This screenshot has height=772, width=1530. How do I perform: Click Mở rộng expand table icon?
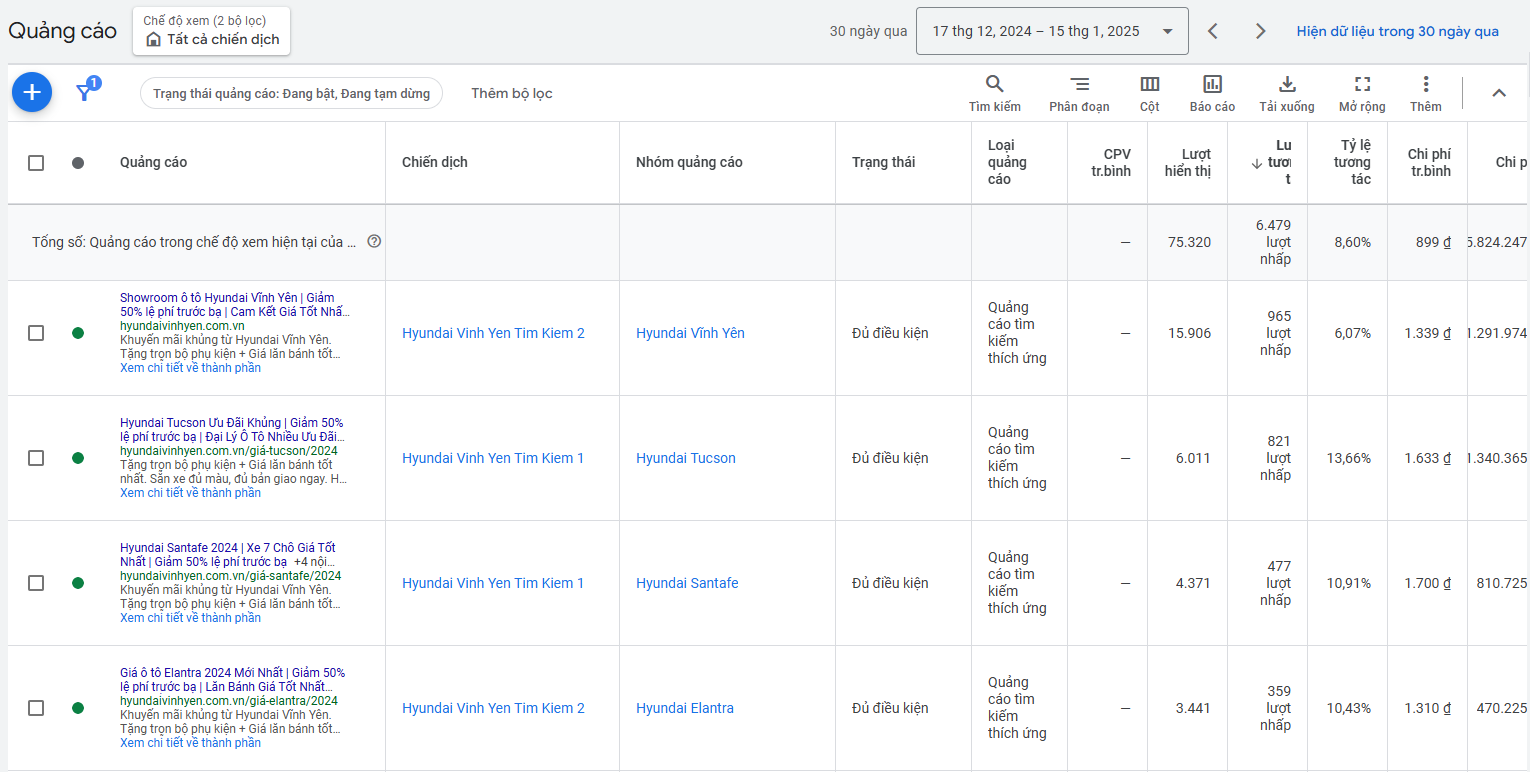tap(1362, 93)
